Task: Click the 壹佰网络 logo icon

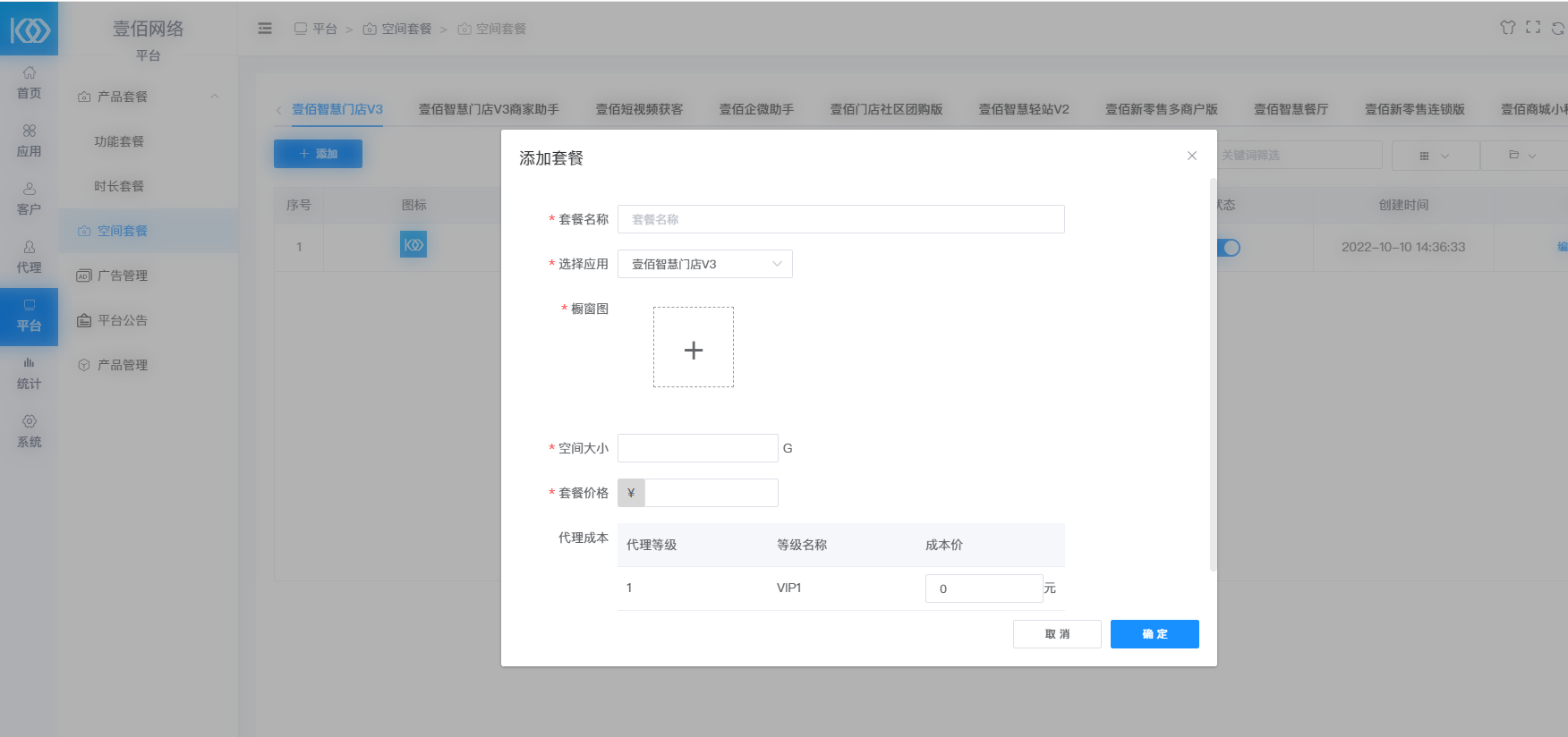Action: tap(30, 30)
